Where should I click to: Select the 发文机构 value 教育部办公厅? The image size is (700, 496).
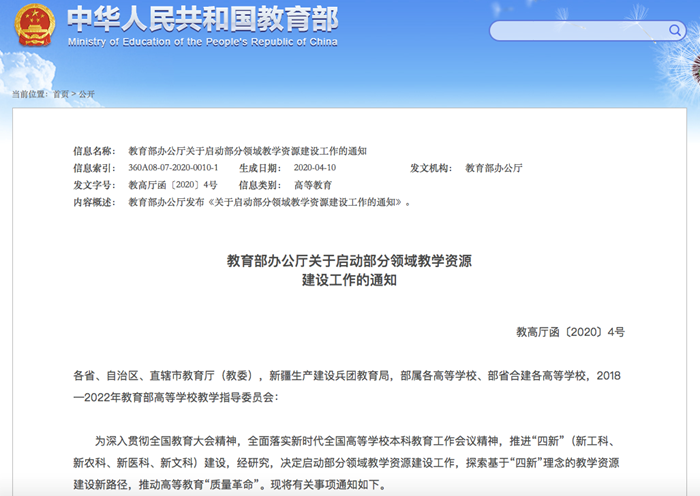(x=494, y=168)
